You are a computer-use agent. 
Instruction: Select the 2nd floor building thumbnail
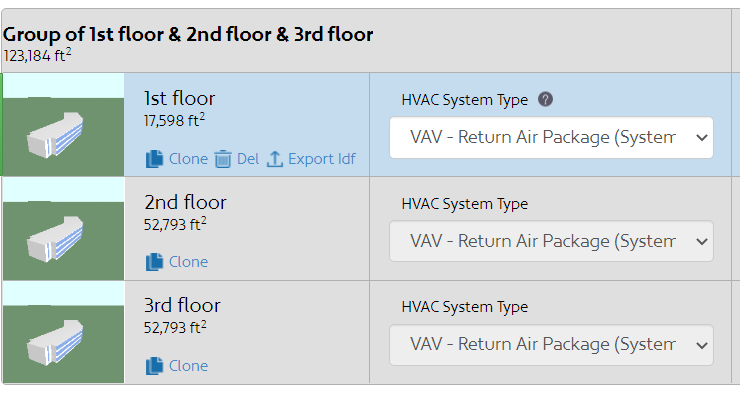click(63, 229)
